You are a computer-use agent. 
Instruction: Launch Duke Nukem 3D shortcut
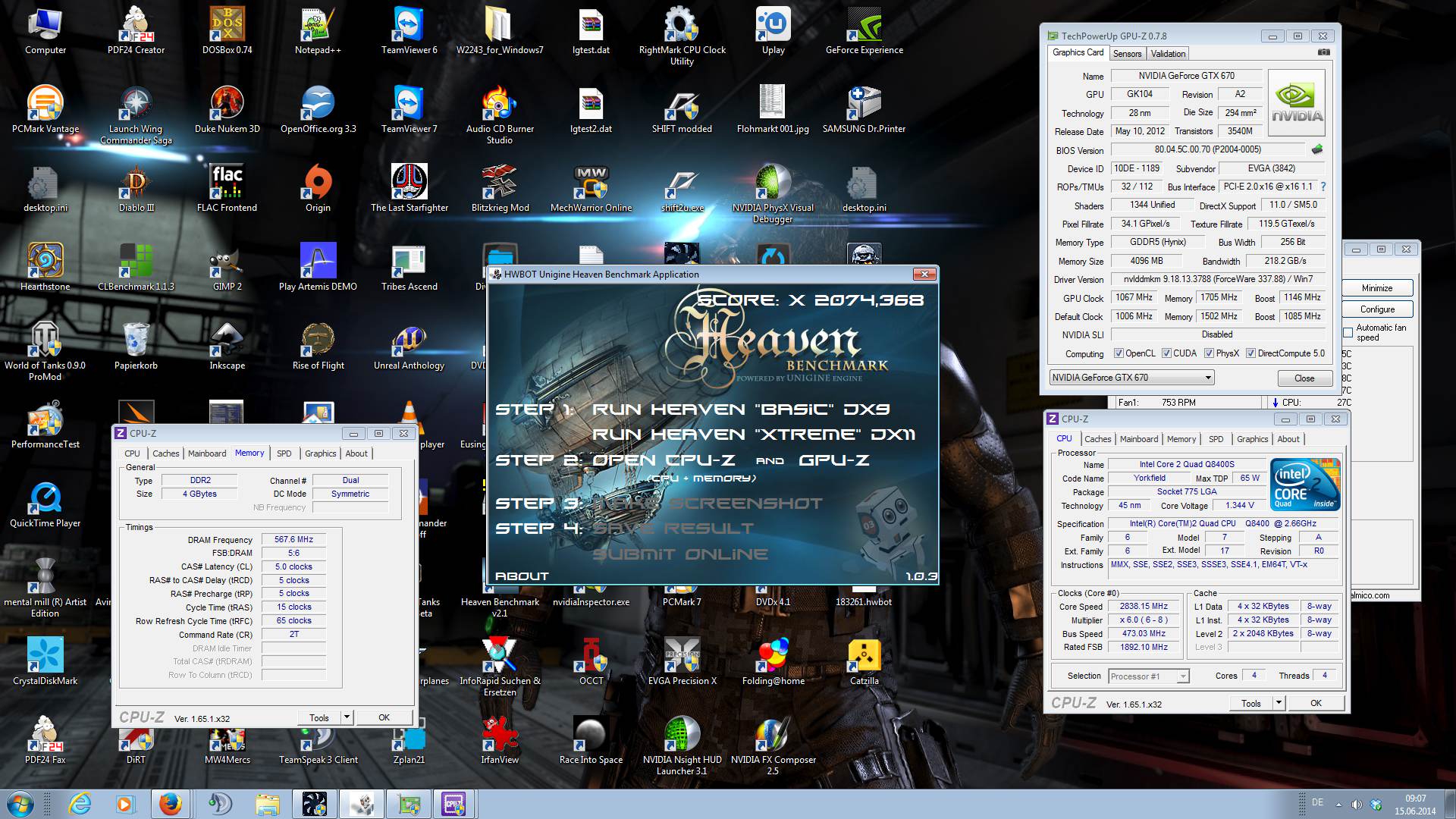pyautogui.click(x=227, y=109)
